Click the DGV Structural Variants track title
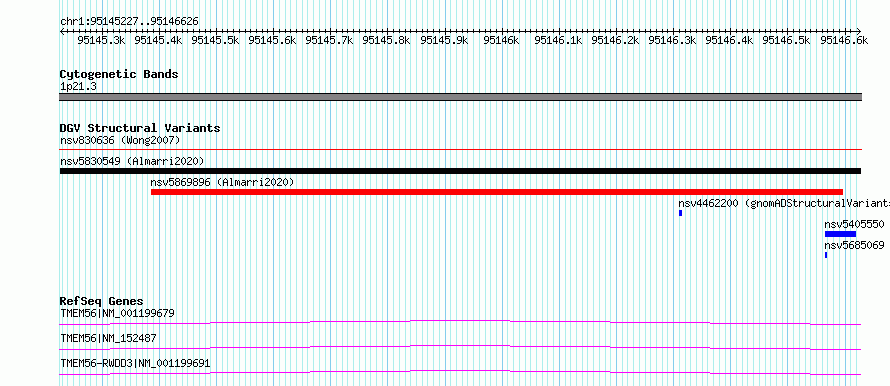890x386 pixels. click(140, 128)
